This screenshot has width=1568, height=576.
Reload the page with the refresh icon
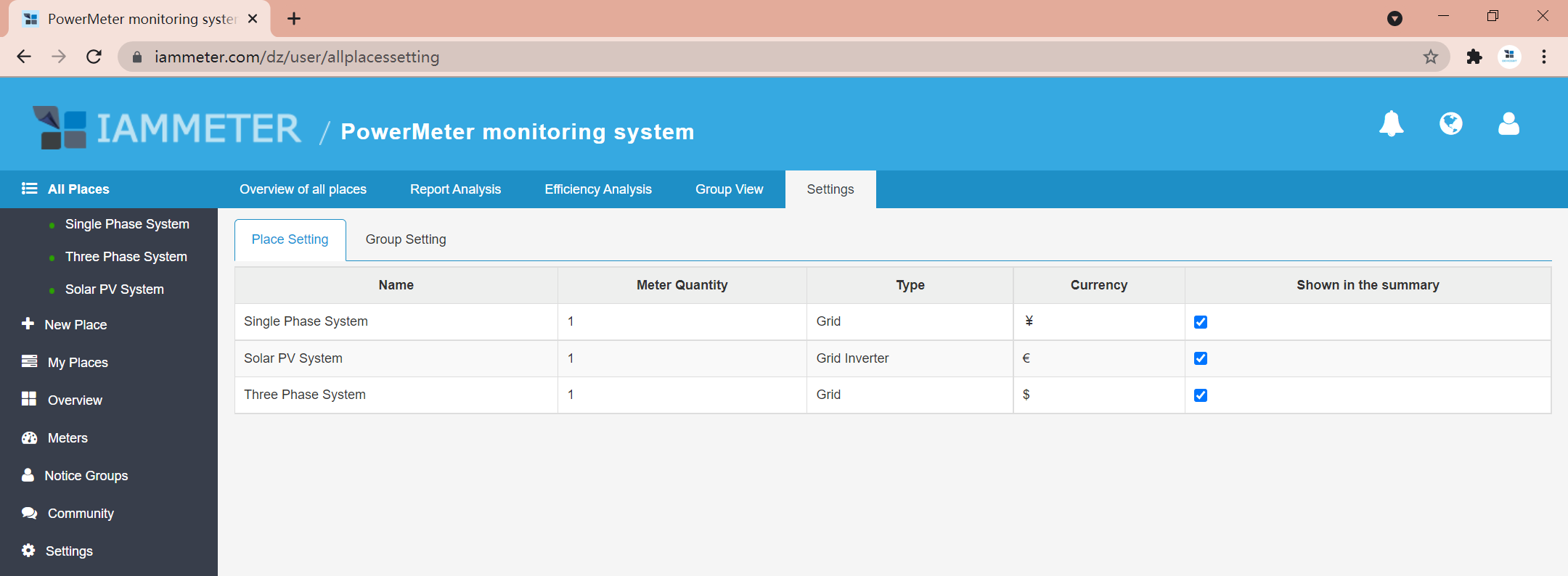94,57
